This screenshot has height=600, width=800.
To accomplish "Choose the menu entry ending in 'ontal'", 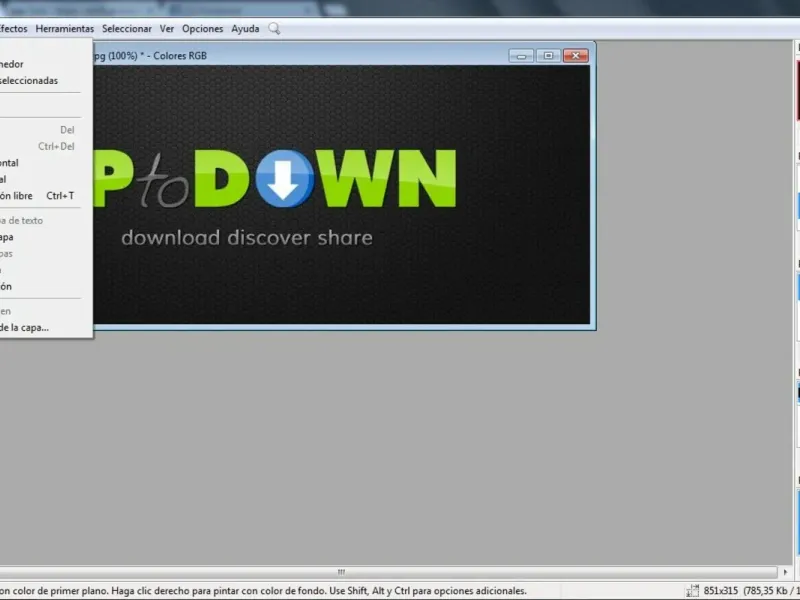I will 41,163.
